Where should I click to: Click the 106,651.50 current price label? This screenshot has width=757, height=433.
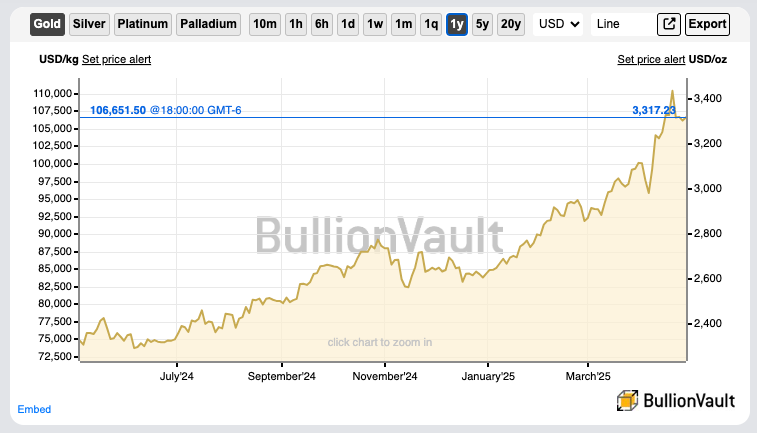(118, 110)
